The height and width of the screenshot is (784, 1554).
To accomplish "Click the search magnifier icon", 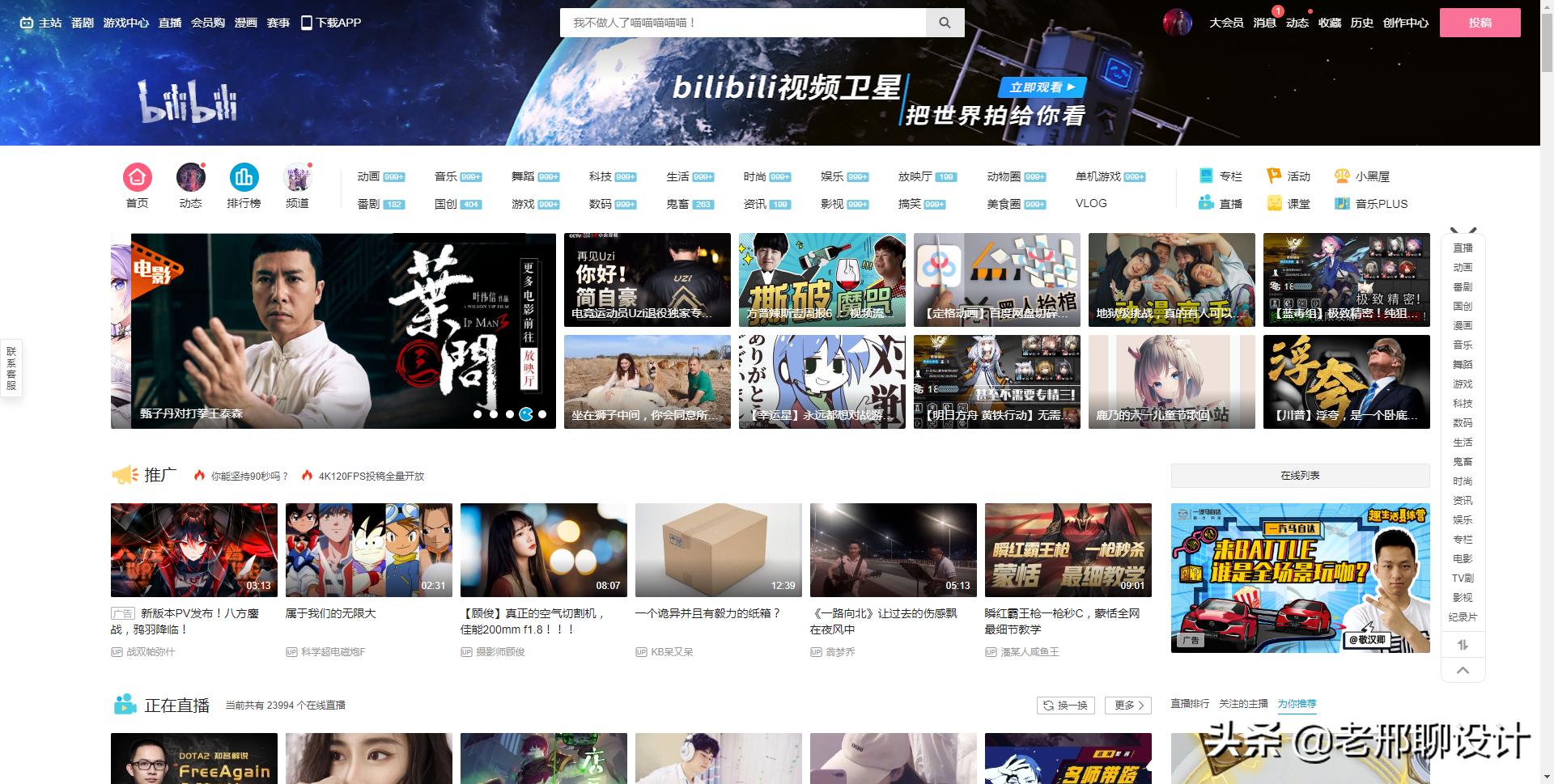I will click(x=945, y=23).
